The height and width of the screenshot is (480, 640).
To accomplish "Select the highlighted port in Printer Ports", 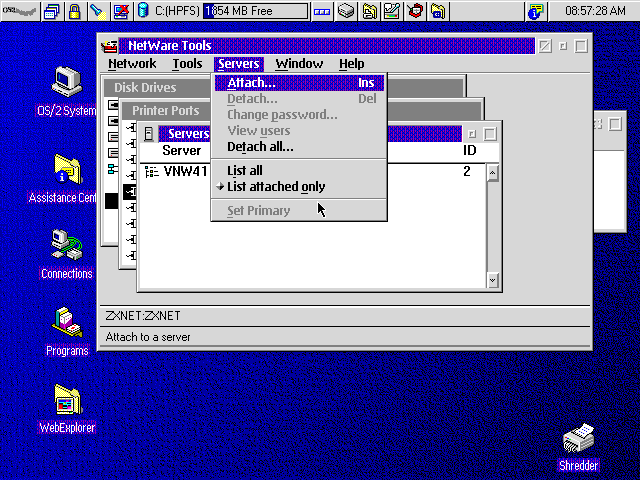I will tap(130, 191).
